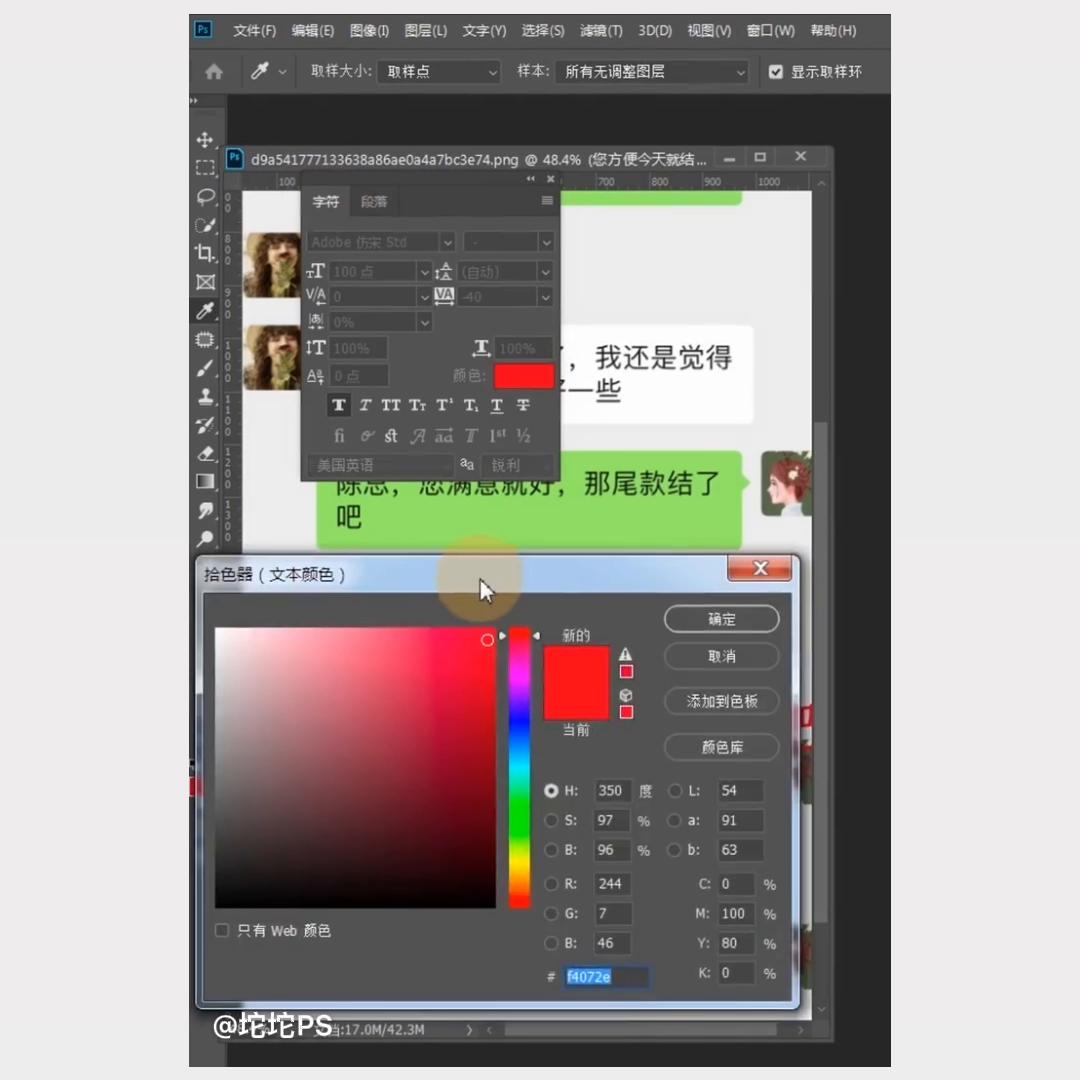Apply underline formatting in the Character panel
The image size is (1080, 1080).
pos(497,404)
